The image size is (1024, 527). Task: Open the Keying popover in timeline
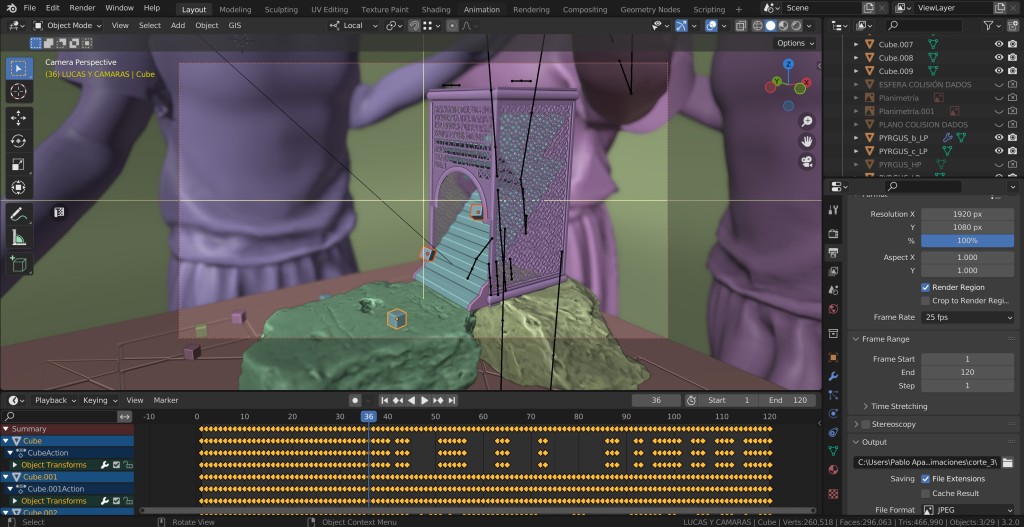click(x=98, y=400)
